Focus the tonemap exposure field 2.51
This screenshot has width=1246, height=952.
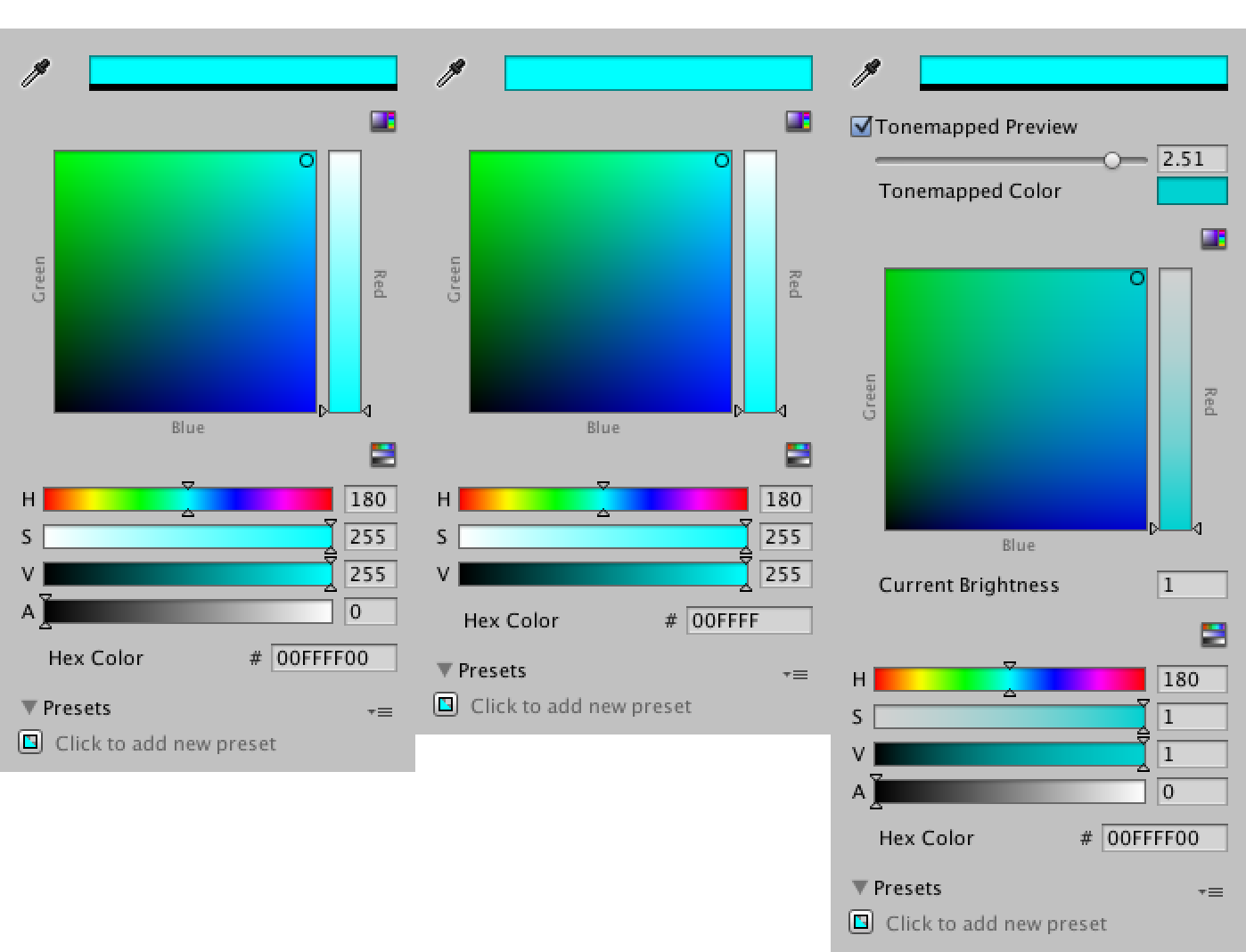[x=1193, y=159]
